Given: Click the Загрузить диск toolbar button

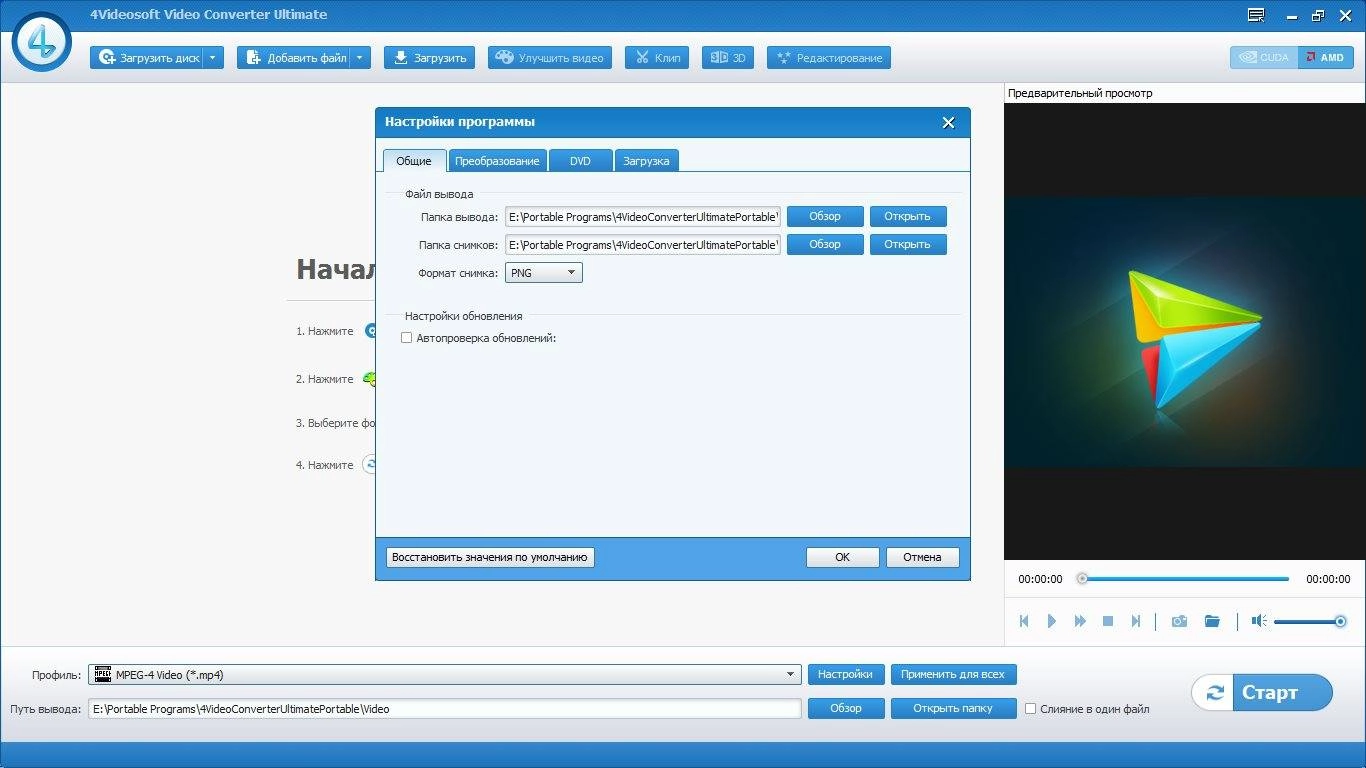Looking at the screenshot, I should tap(147, 58).
